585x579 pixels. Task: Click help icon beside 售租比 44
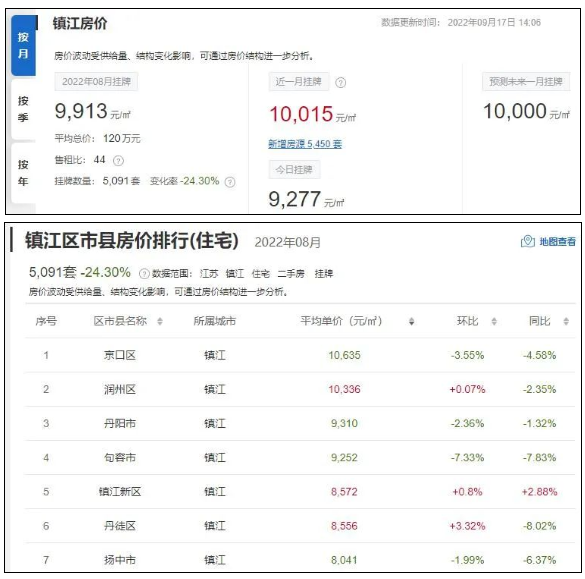pyautogui.click(x=118, y=161)
